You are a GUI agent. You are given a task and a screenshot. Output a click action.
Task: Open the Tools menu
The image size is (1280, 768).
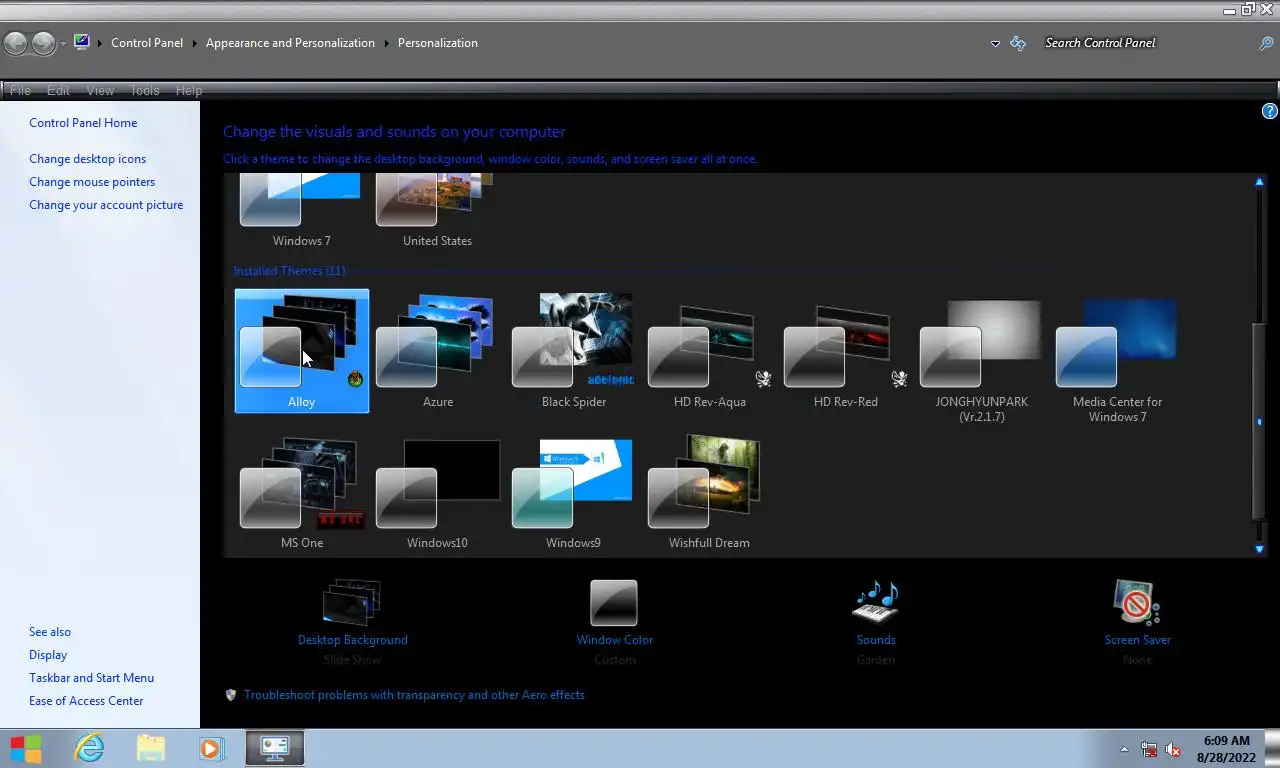click(x=144, y=90)
